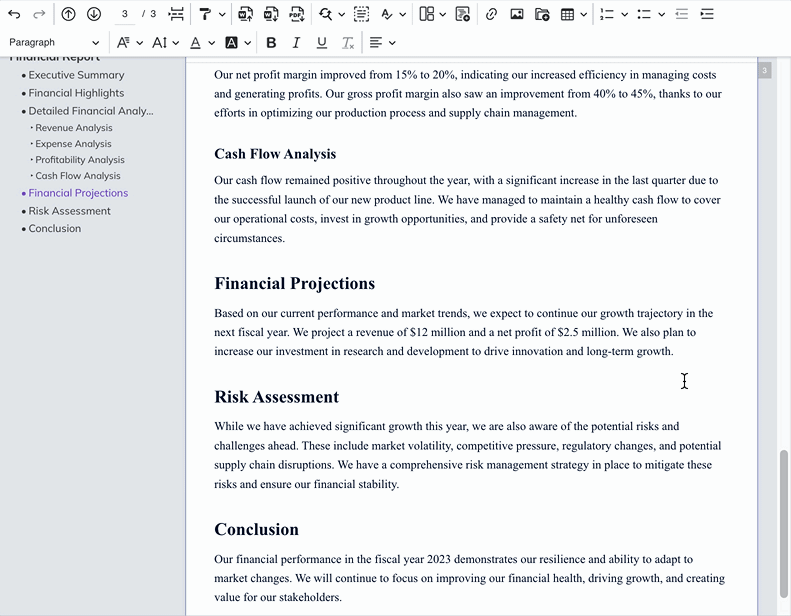791x616 pixels.
Task: Toggle underline formatting
Action: point(321,43)
